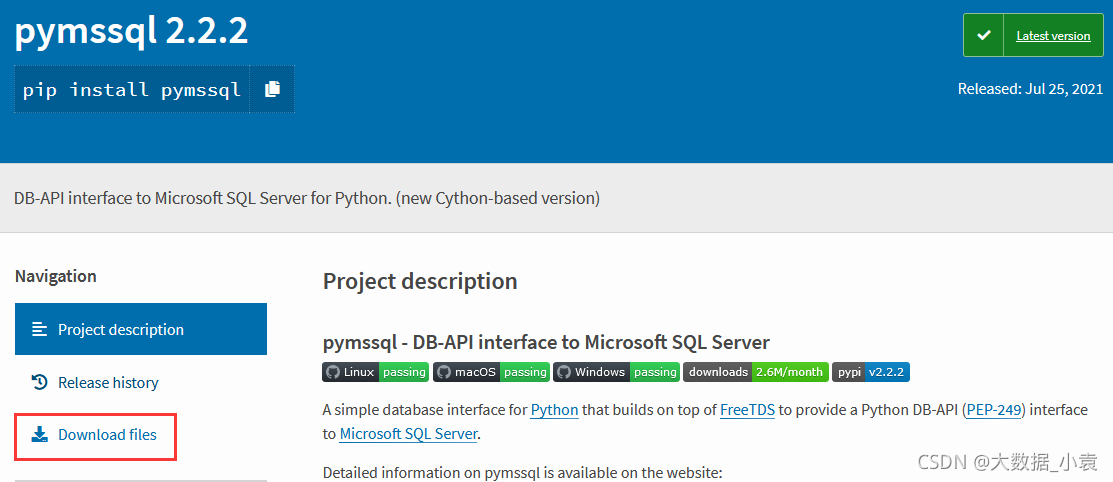The height and width of the screenshot is (482, 1113).
Task: Click the Released: Jul 25, 2021 text
Action: point(1030,89)
